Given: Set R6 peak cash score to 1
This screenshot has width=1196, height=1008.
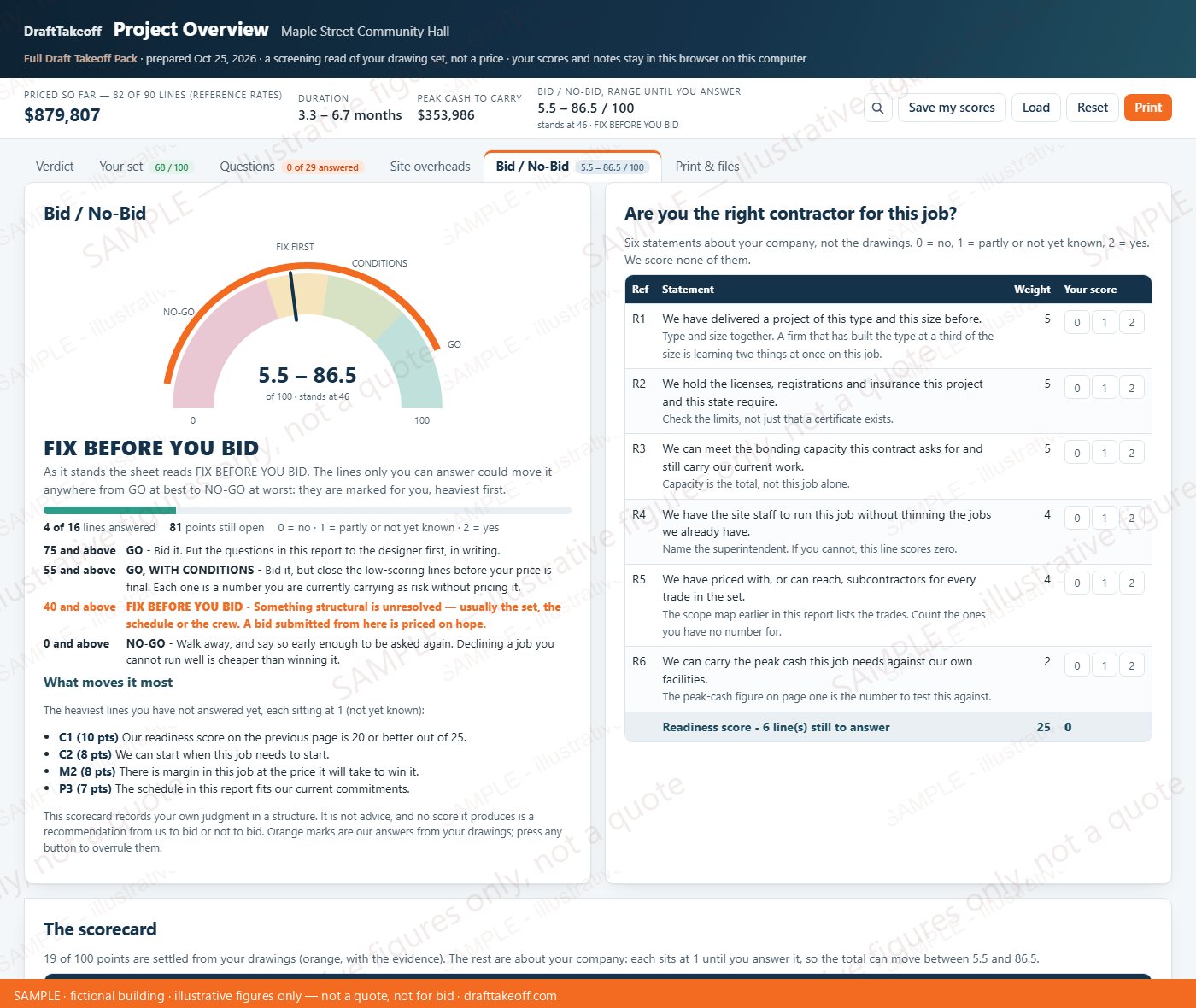Looking at the screenshot, I should [x=1105, y=665].
